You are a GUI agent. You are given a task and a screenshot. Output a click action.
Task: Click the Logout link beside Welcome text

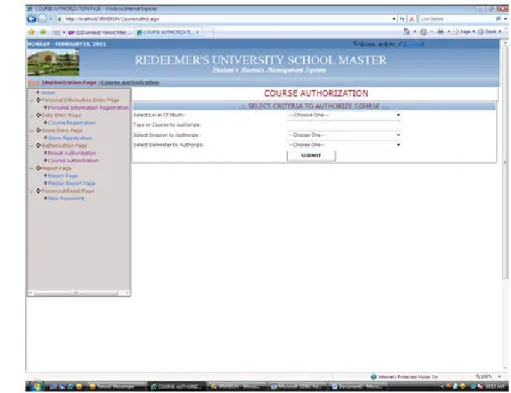pyautogui.click(x=414, y=44)
